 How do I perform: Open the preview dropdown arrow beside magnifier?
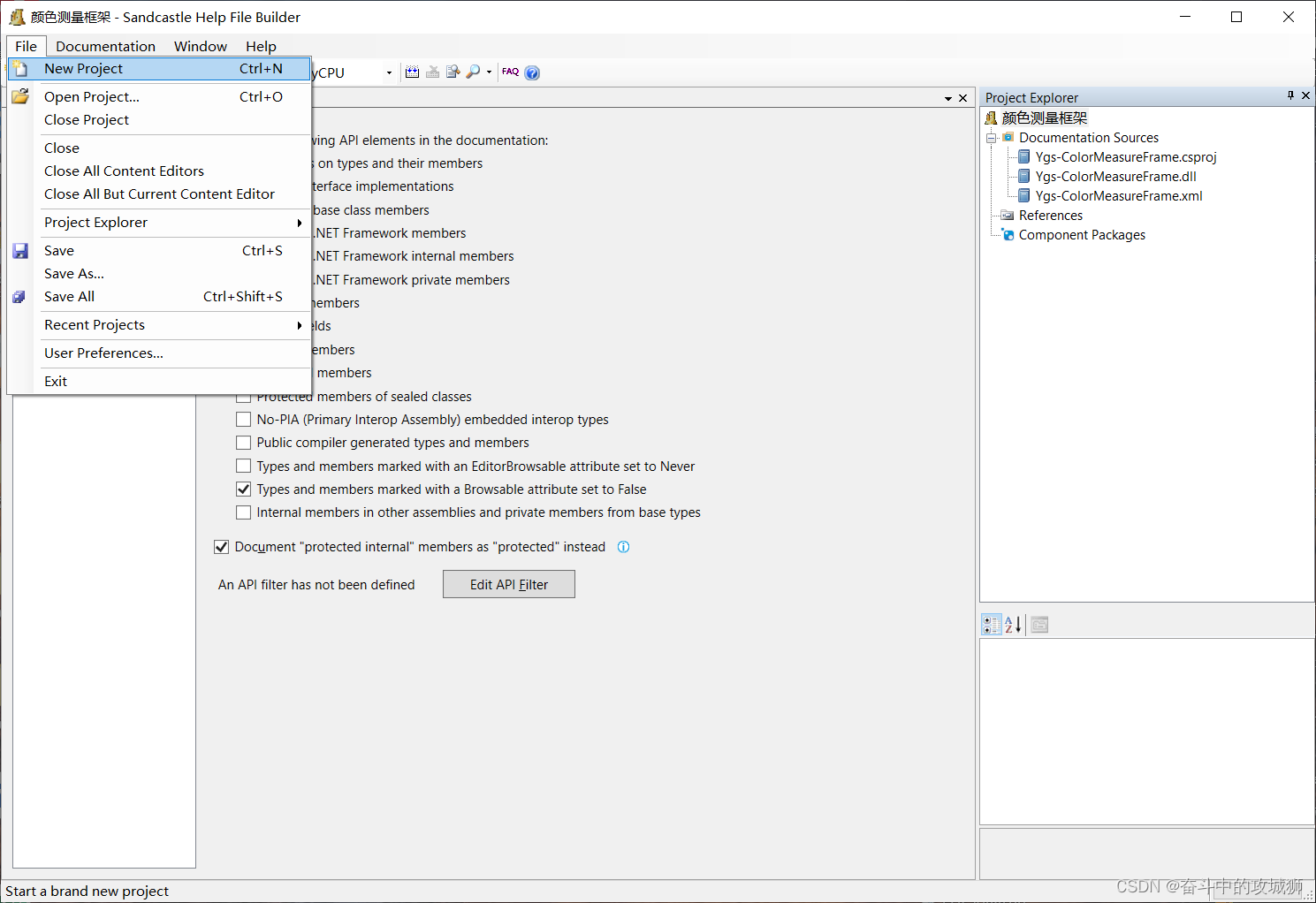[488, 72]
